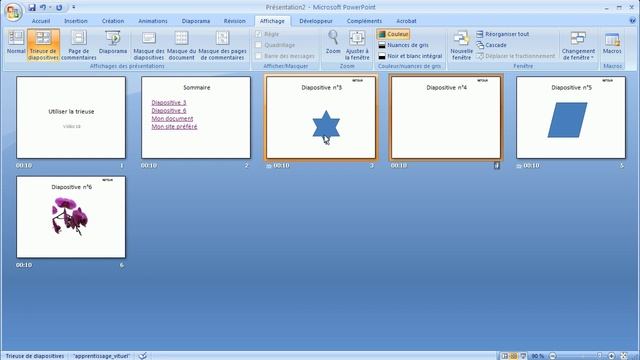Click Ajuster à la fenêtre
The image size is (640, 360).
(x=357, y=45)
